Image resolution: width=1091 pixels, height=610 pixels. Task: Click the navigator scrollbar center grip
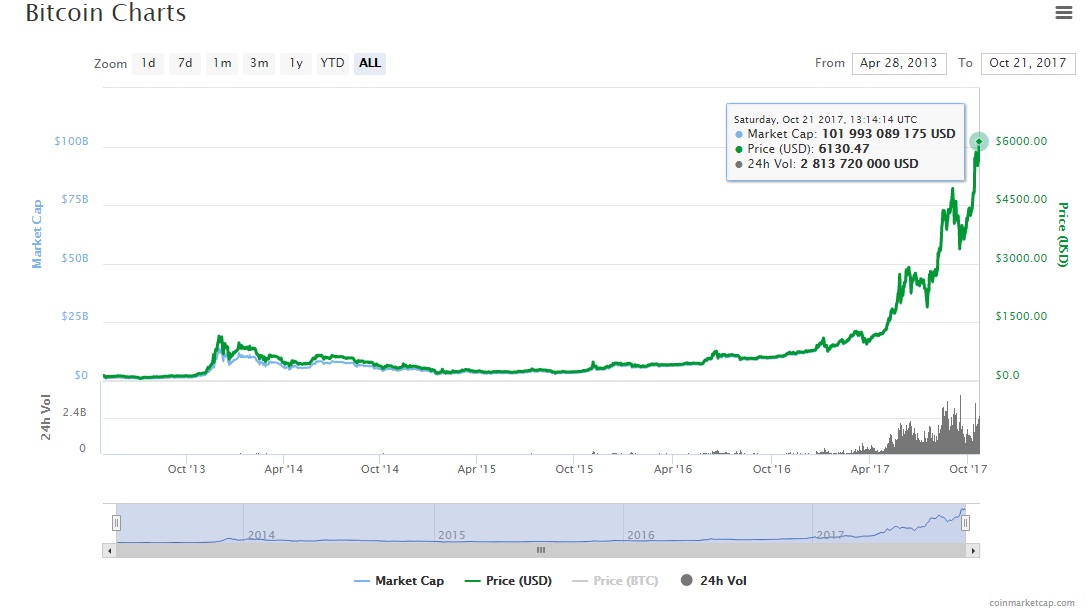click(x=541, y=550)
